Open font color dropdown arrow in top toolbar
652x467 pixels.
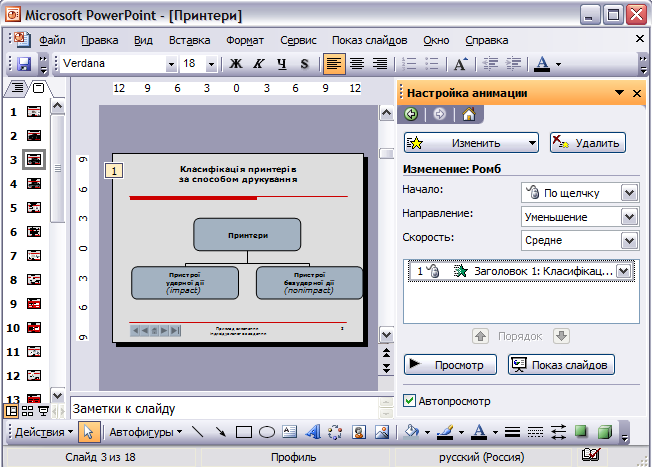[x=558, y=64]
